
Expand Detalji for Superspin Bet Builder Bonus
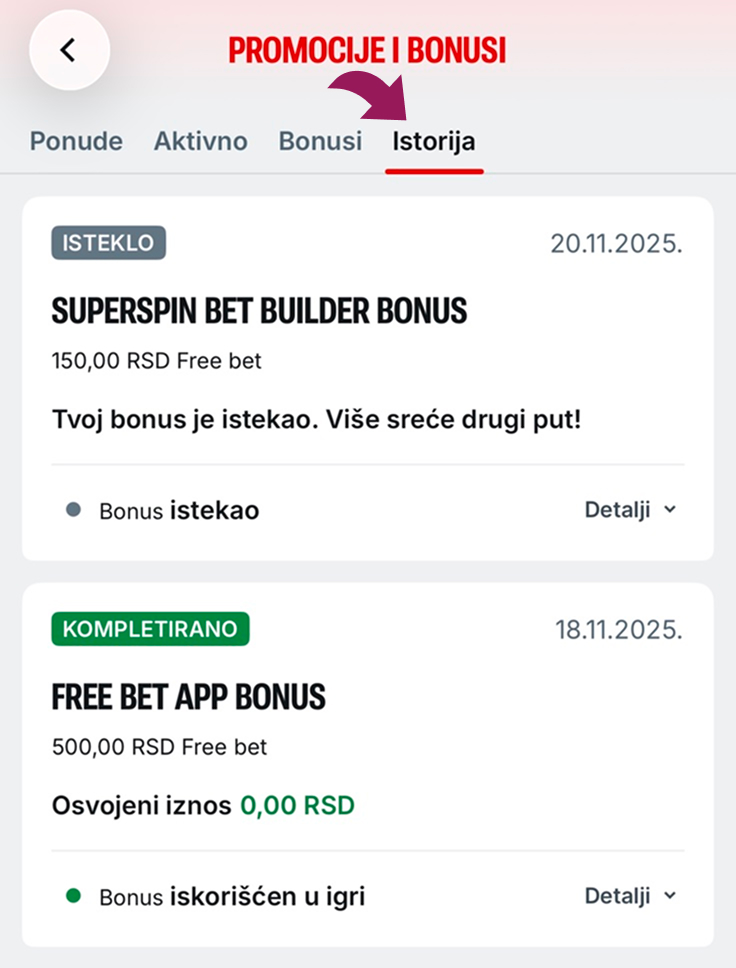(630, 510)
